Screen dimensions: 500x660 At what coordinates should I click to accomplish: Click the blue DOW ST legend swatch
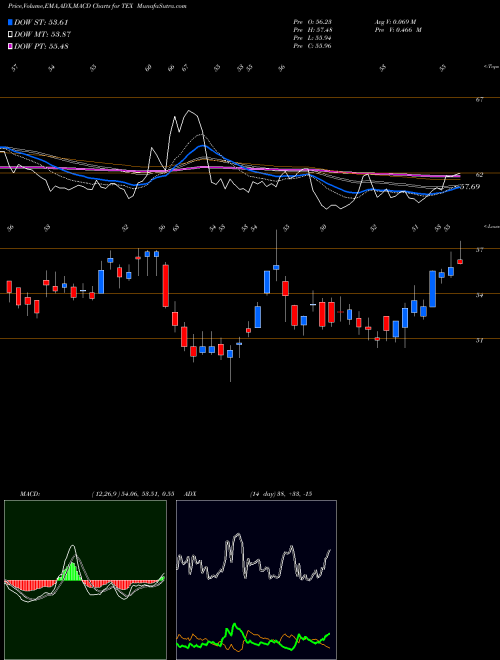pyautogui.click(x=10, y=22)
